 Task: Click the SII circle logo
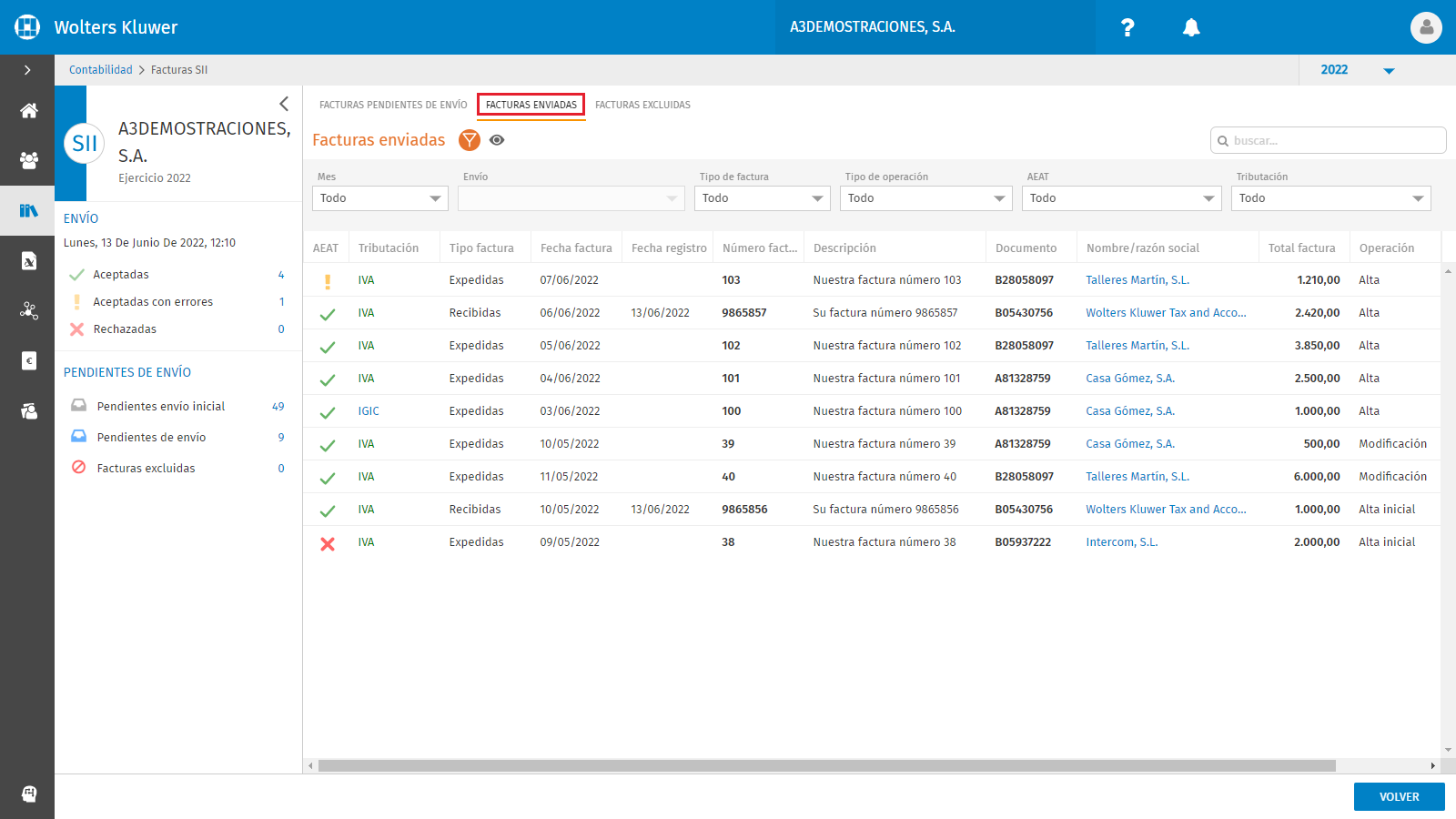click(x=85, y=143)
